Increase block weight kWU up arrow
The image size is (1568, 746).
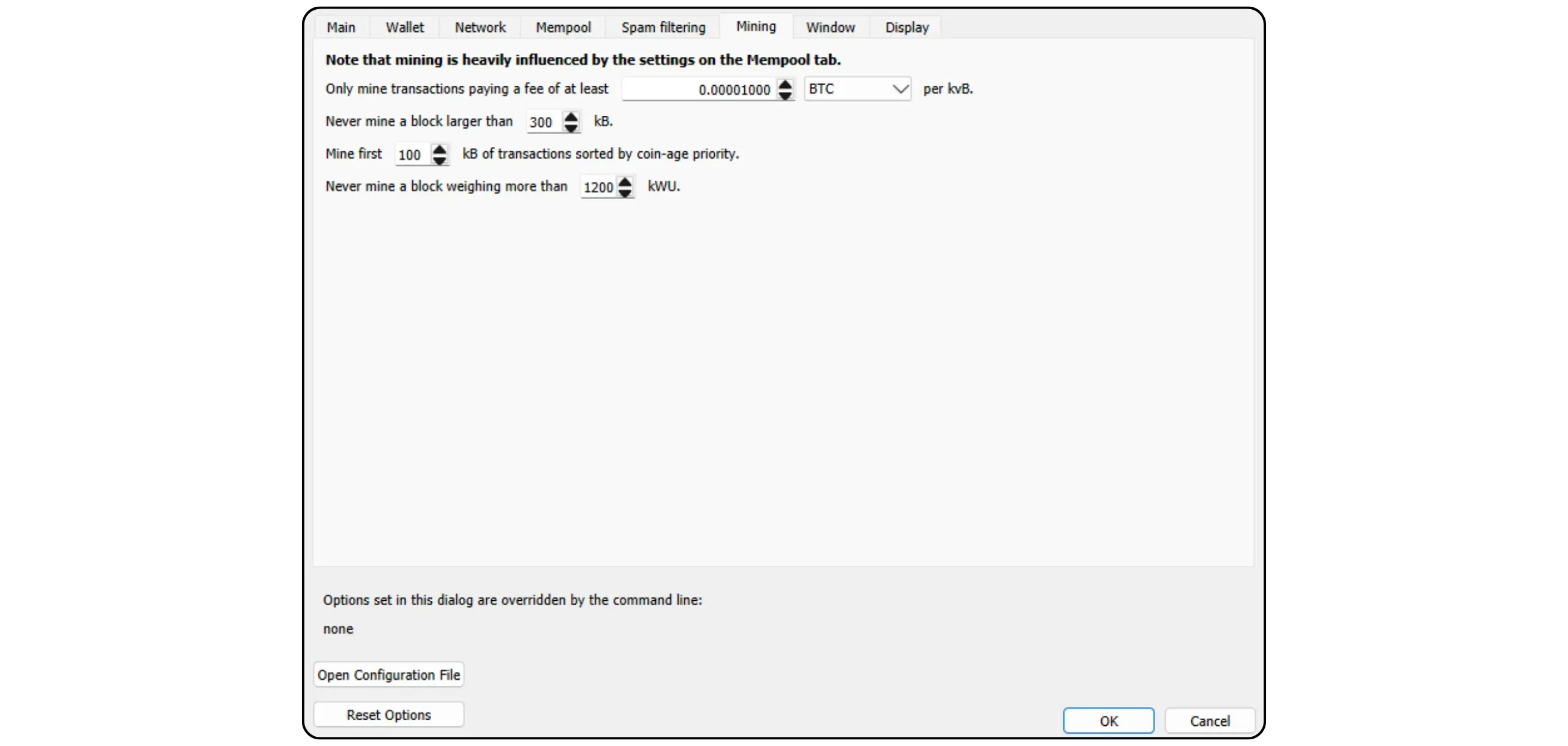coord(625,181)
